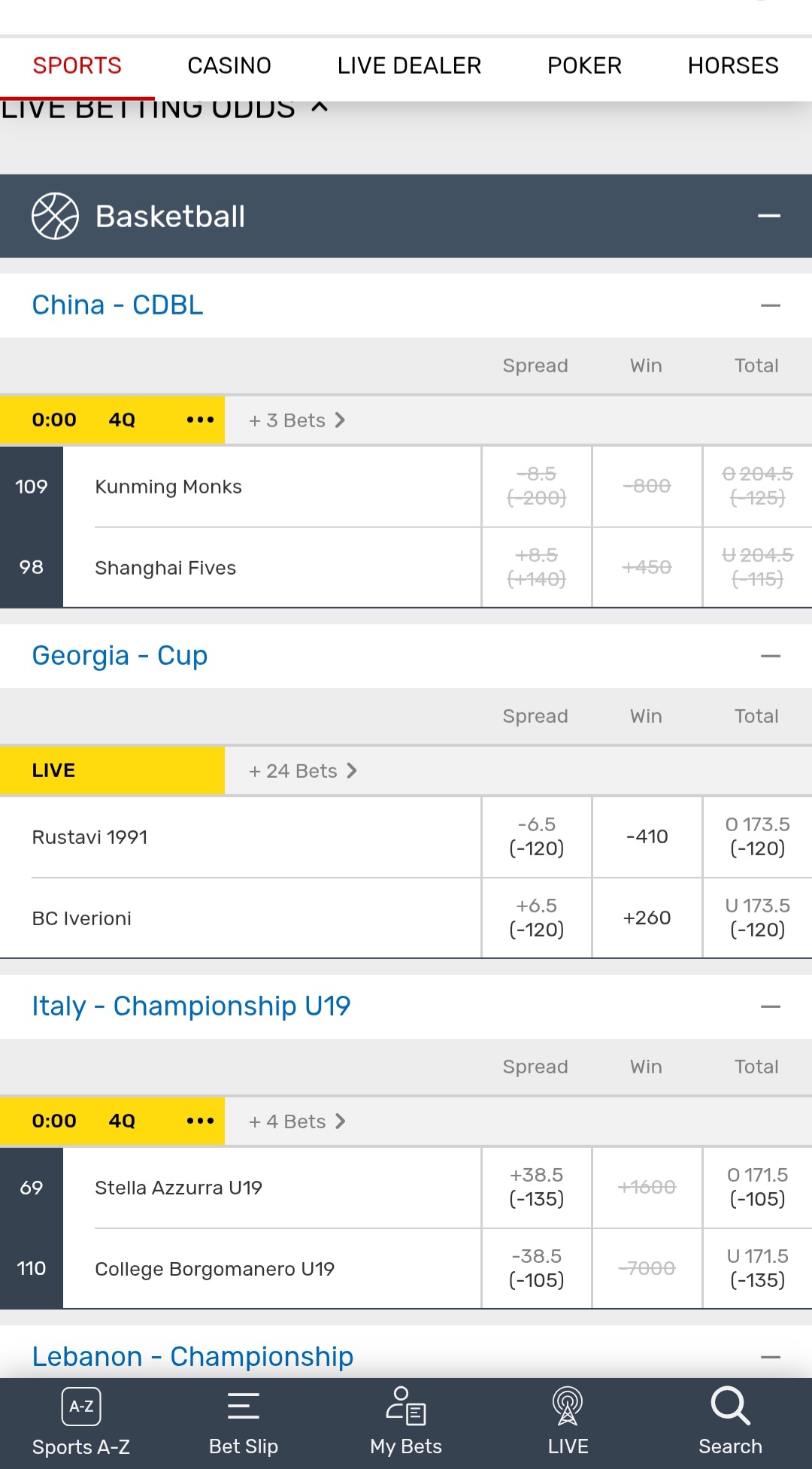812x1469 pixels.
Task: Select Over 171.5 total for Stella Azzurra
Action: pyautogui.click(x=758, y=1187)
